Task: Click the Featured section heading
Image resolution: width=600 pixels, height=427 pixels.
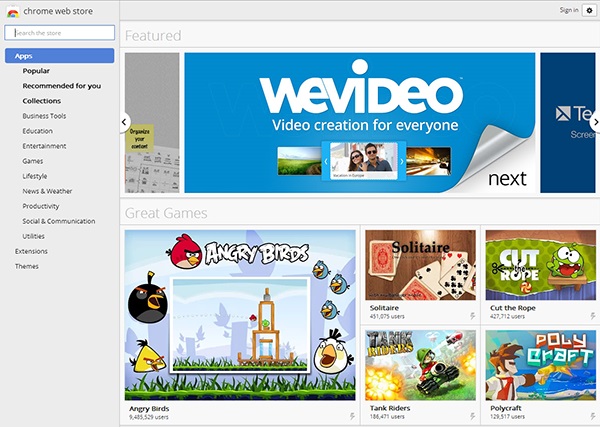Action: (x=153, y=36)
